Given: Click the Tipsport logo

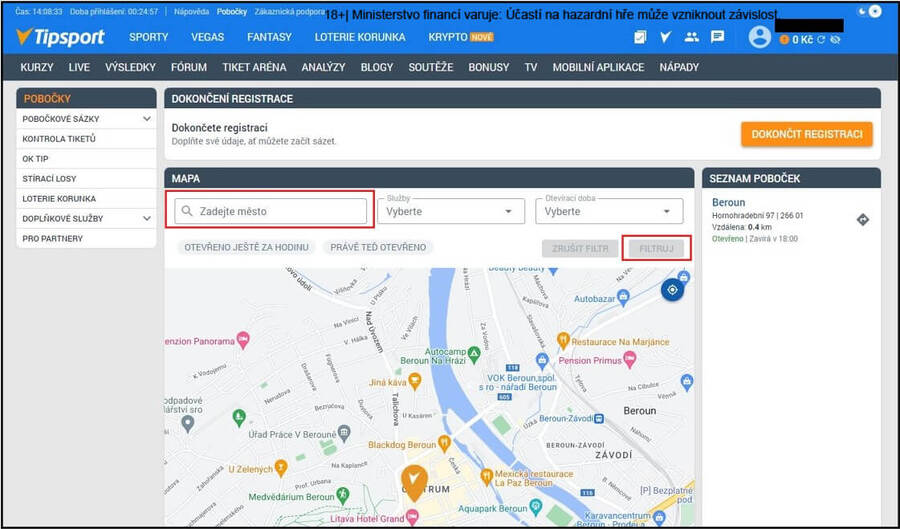Looking at the screenshot, I should coord(60,37).
